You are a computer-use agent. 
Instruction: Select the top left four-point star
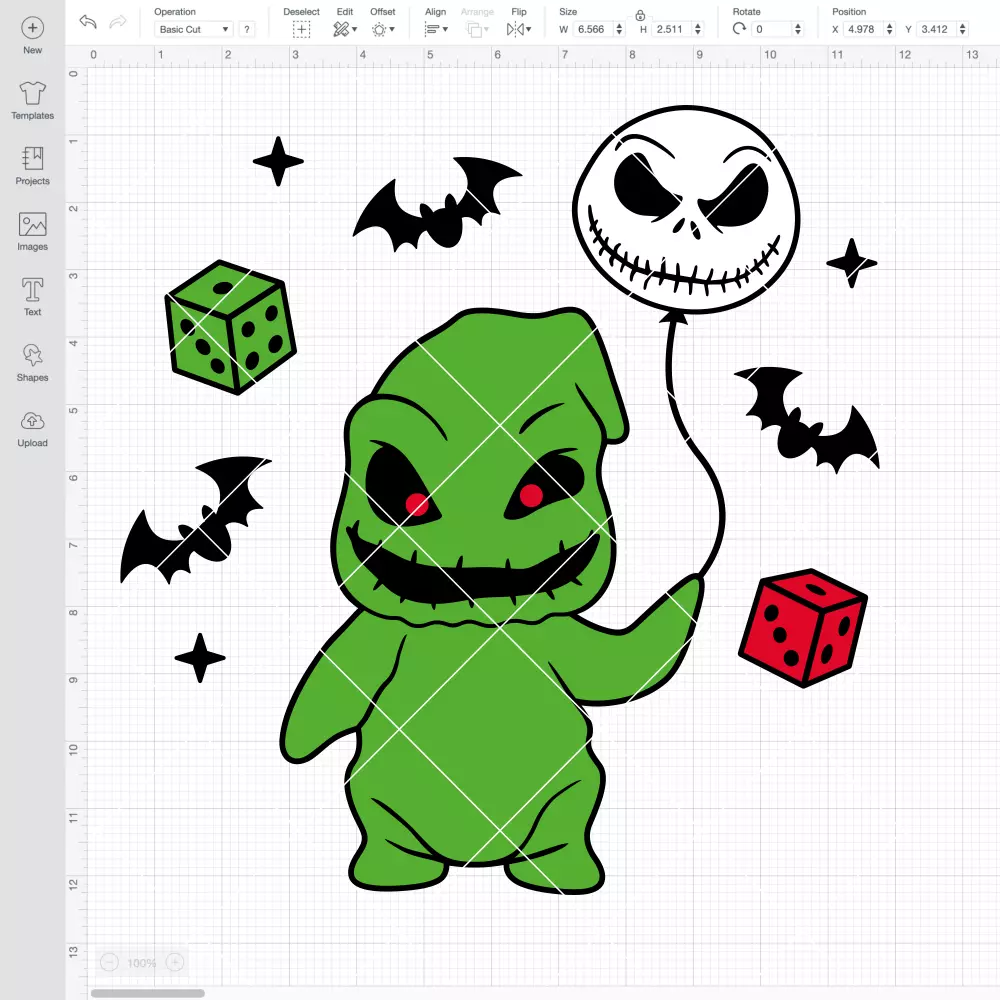[278, 161]
